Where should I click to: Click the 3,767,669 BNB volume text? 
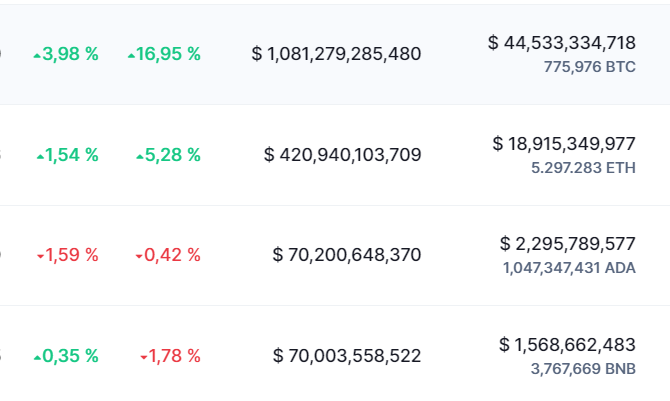583,369
